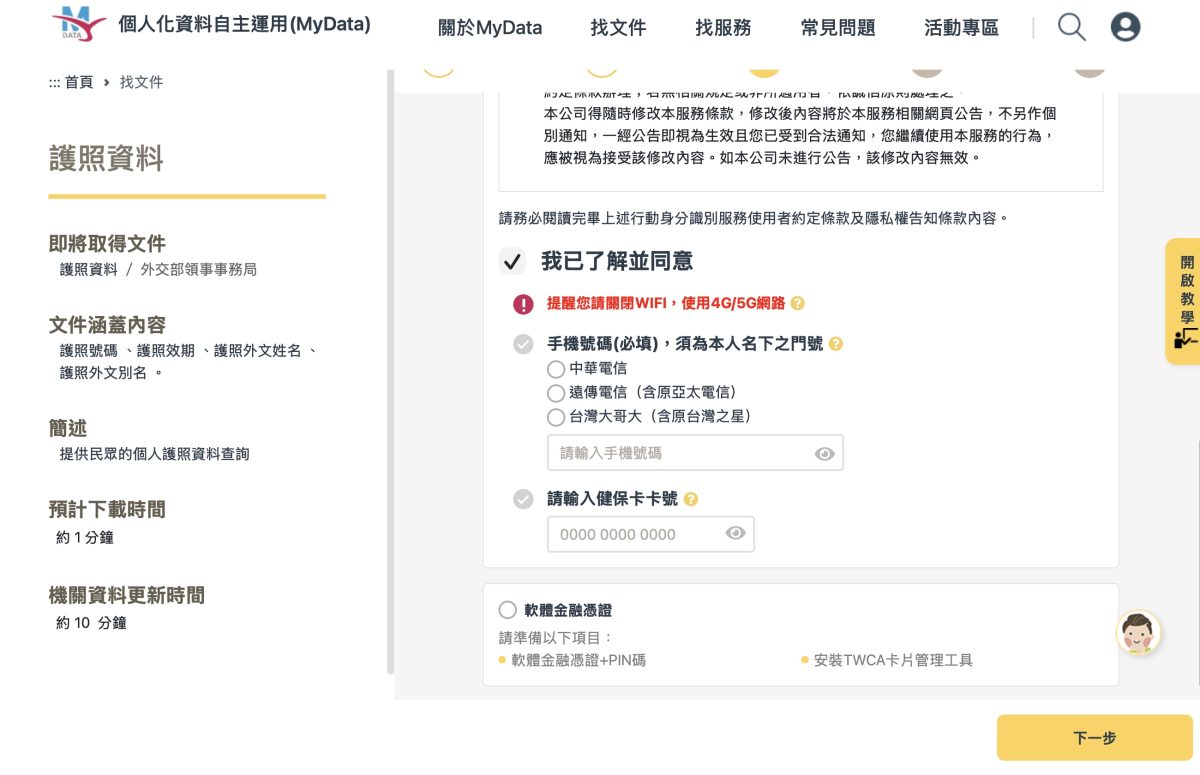Click the site title 個人化資料自主運用(MyData)
Screen dimensions: 1200x775
pos(244,25)
